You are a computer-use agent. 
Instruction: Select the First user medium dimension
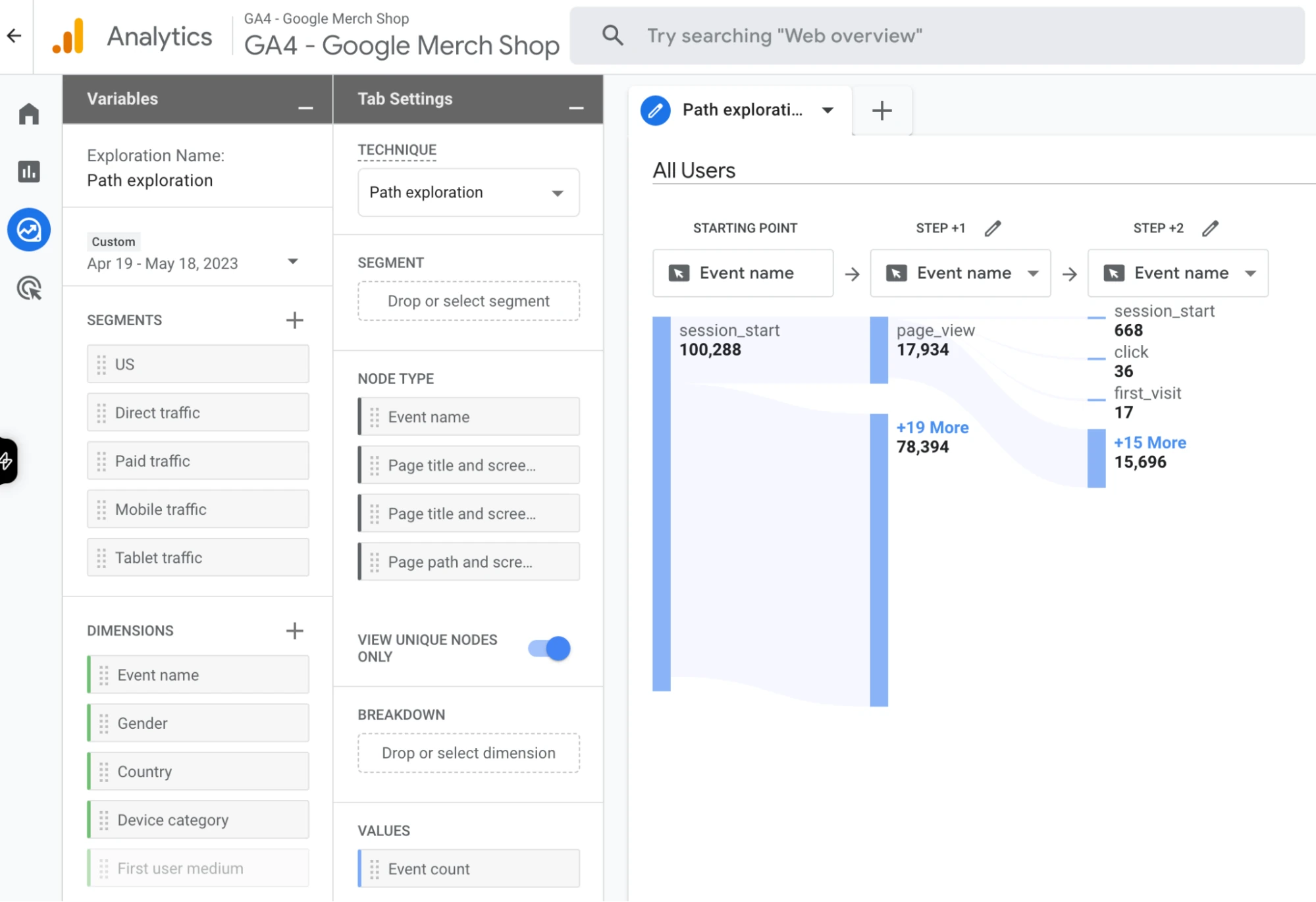tap(197, 868)
